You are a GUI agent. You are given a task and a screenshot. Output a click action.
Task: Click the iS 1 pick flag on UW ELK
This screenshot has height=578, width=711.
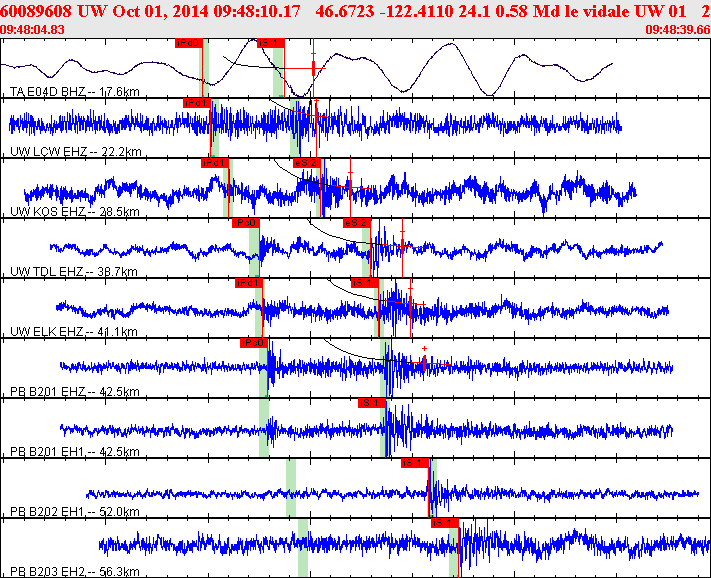pyautogui.click(x=365, y=283)
